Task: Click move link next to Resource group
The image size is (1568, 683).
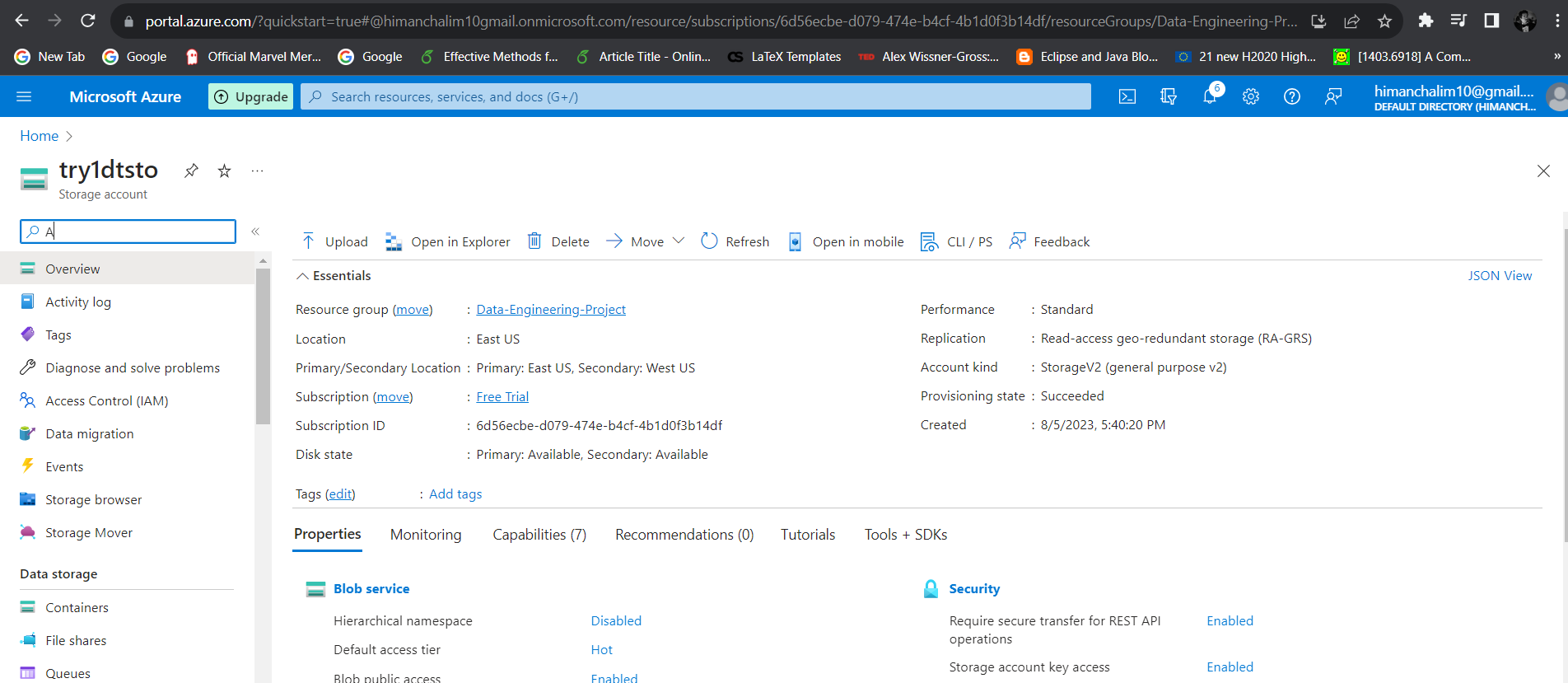Action: pyautogui.click(x=413, y=310)
